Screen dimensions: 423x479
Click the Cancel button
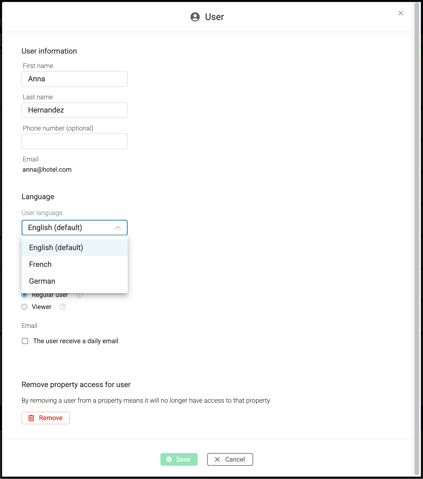pyautogui.click(x=230, y=459)
